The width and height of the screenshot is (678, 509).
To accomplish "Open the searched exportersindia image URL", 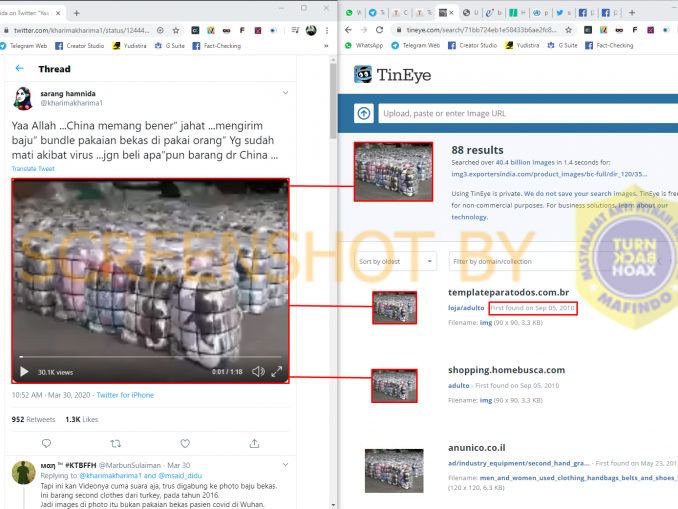I will click(x=549, y=174).
